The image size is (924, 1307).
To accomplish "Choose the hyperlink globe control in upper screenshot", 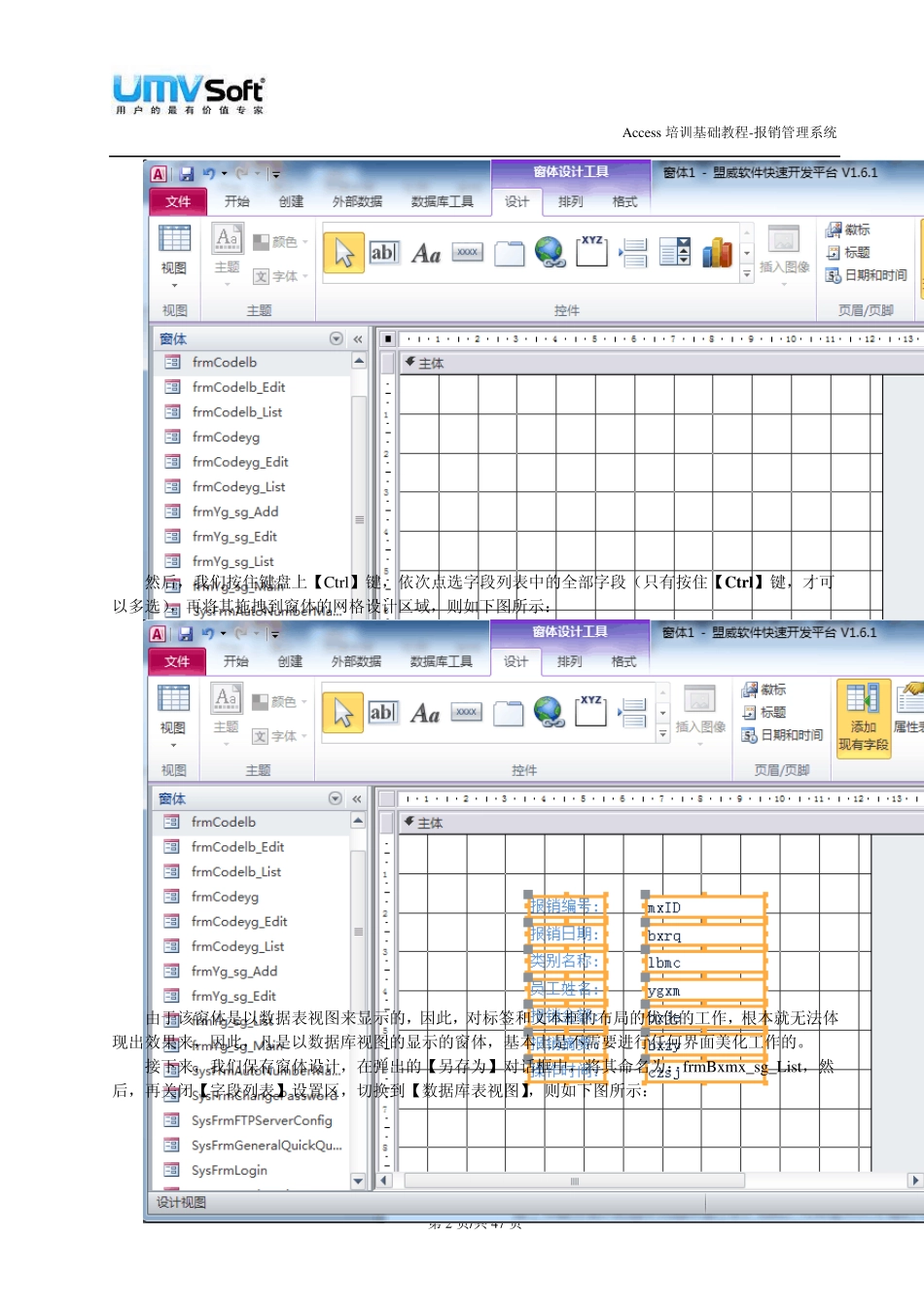I will point(551,253).
